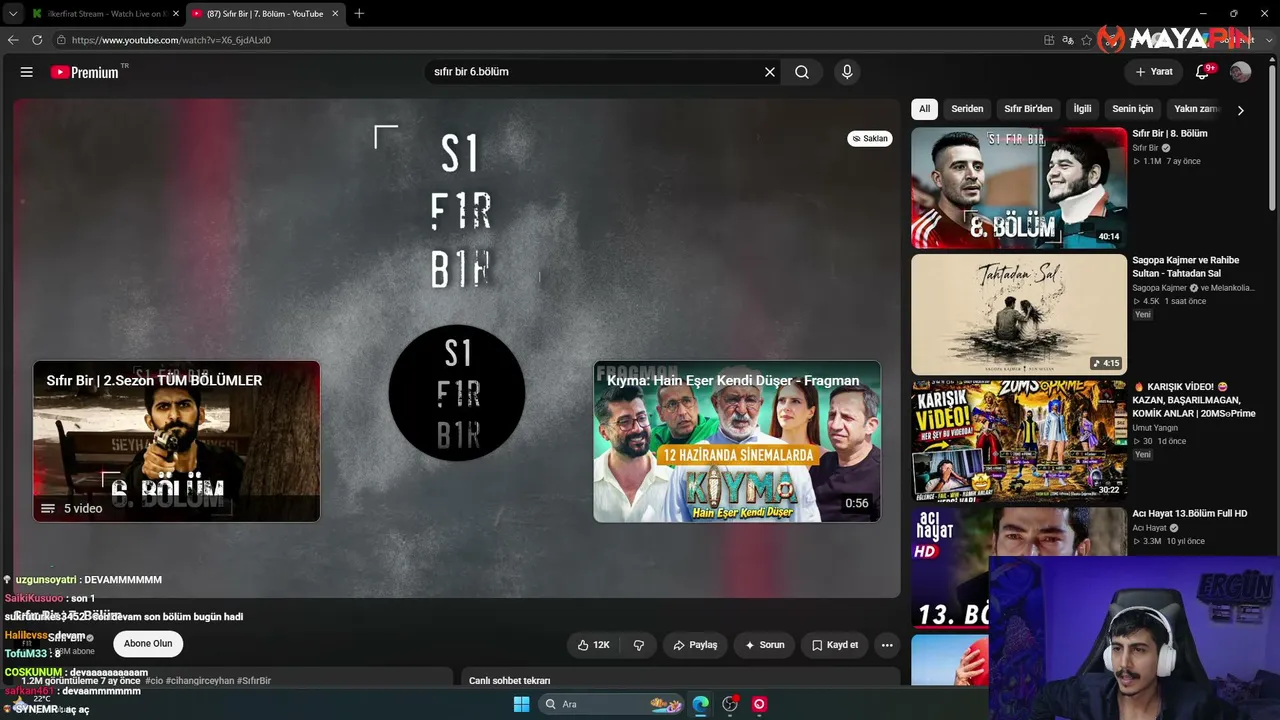The image size is (1280, 720).
Task: Click the Sorun ask button
Action: pyautogui.click(x=764, y=645)
